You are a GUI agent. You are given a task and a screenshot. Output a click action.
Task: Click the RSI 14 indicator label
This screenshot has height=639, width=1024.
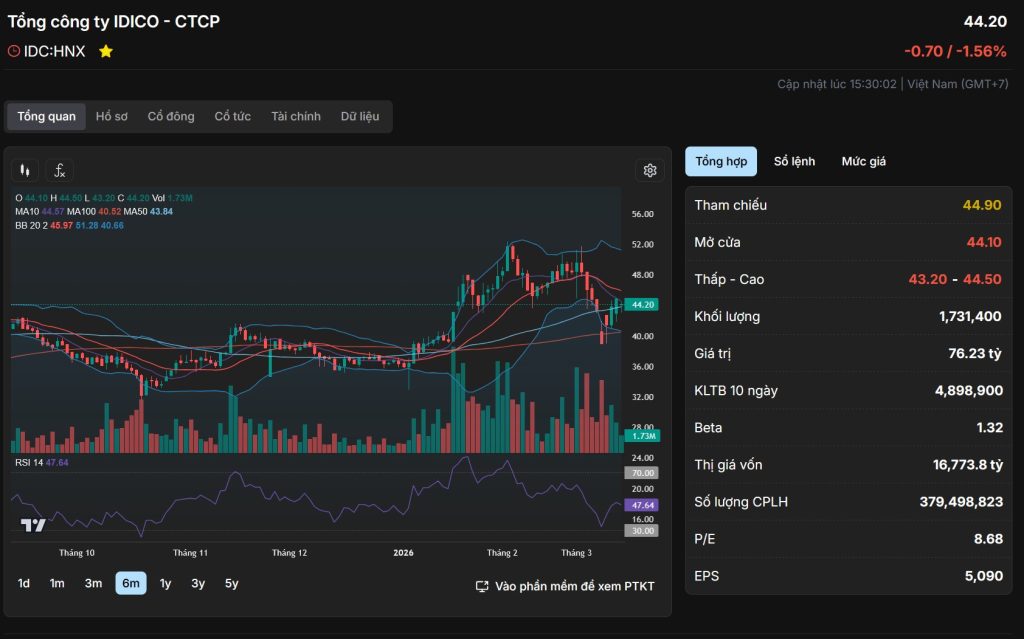pyautogui.click(x=29, y=462)
